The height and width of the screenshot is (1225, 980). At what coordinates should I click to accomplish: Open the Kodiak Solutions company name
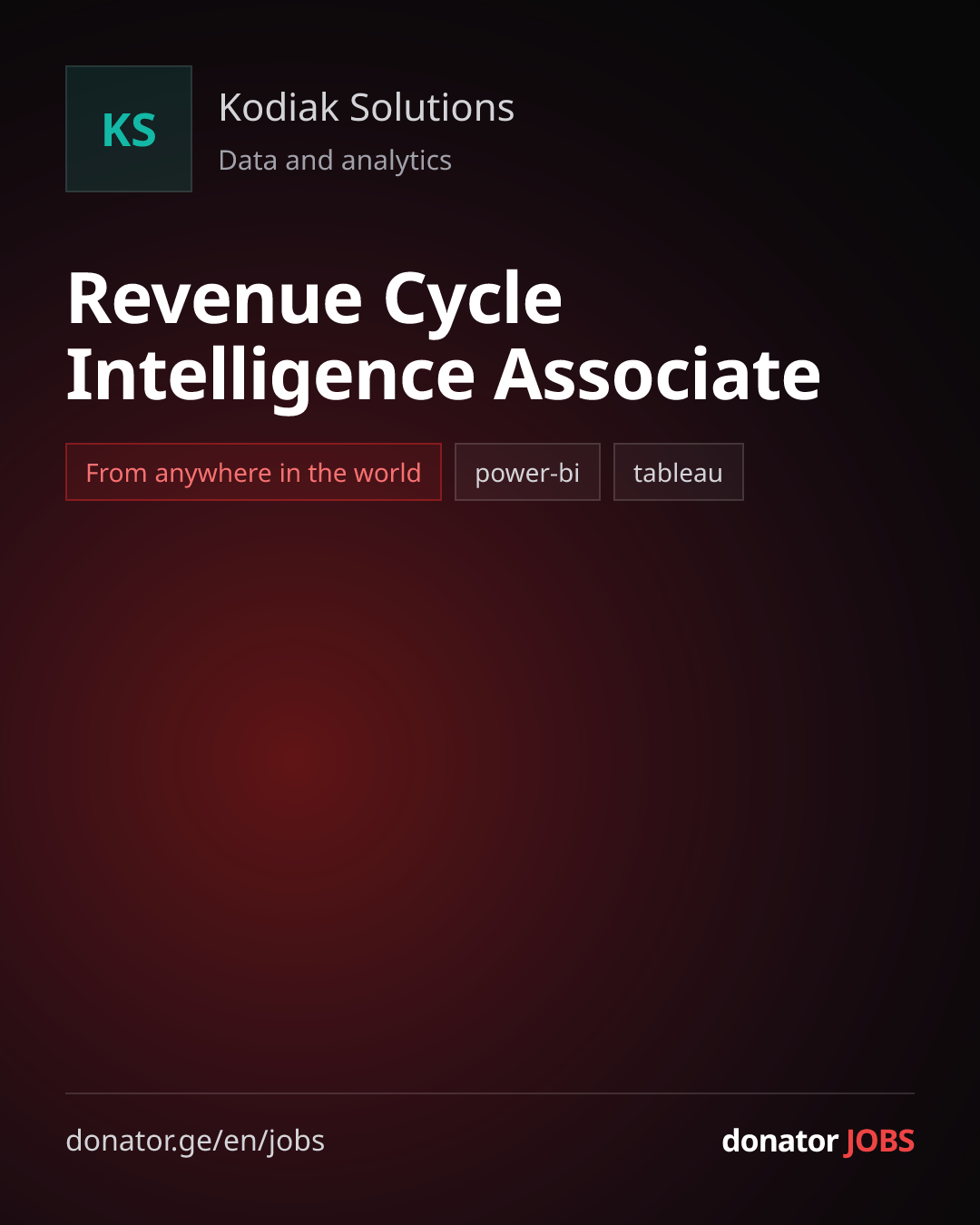tap(367, 107)
